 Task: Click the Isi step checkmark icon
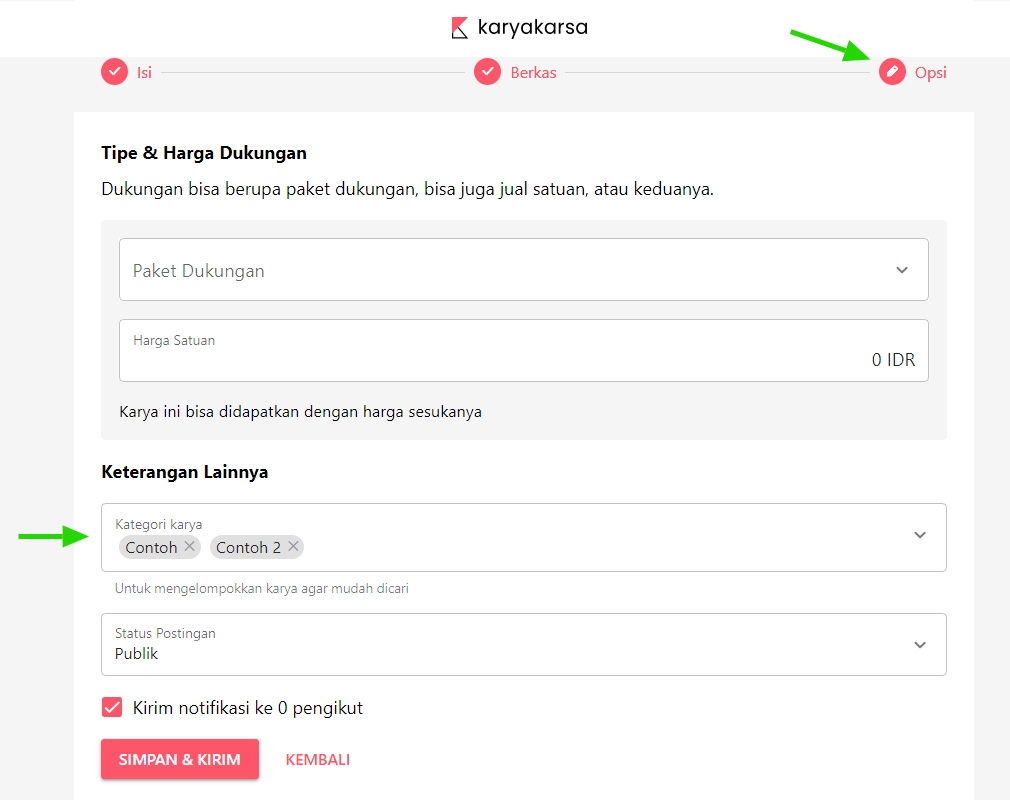point(115,72)
